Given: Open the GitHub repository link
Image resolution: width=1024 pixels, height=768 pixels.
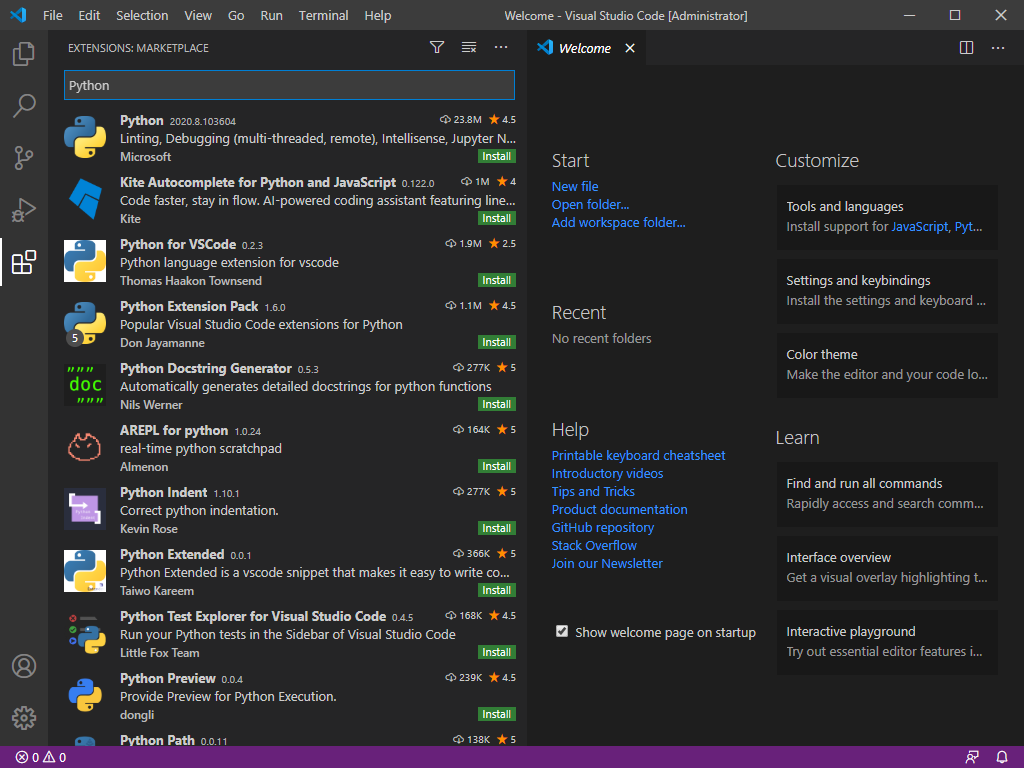Looking at the screenshot, I should coord(603,527).
